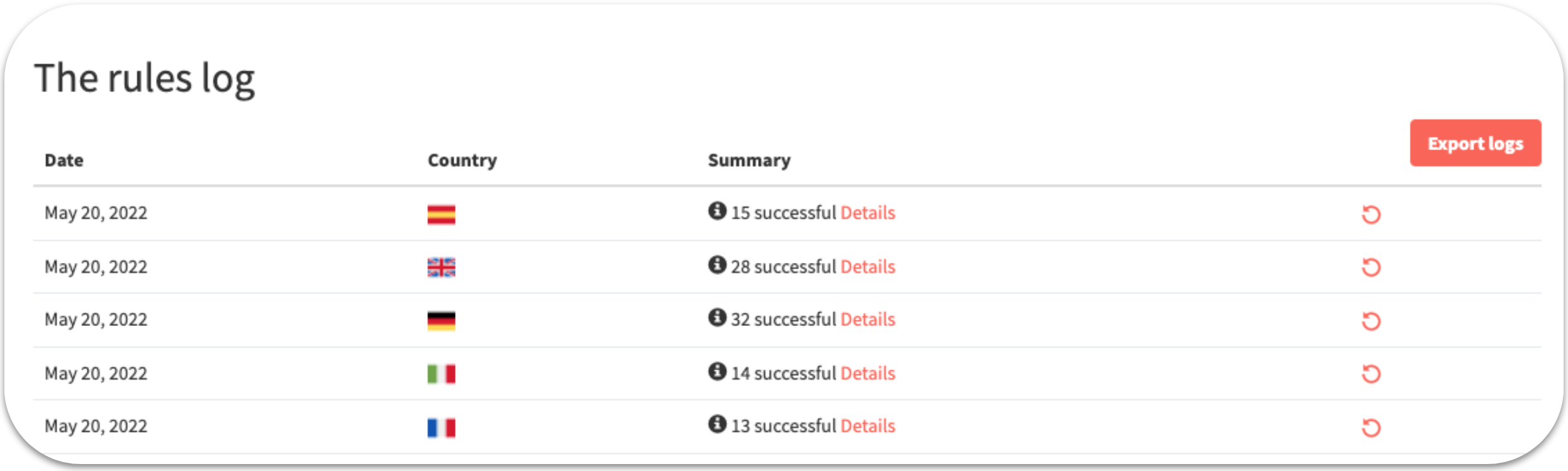The width and height of the screenshot is (1568, 471).
Task: Open Details for 13 successful France entry
Action: point(868,426)
